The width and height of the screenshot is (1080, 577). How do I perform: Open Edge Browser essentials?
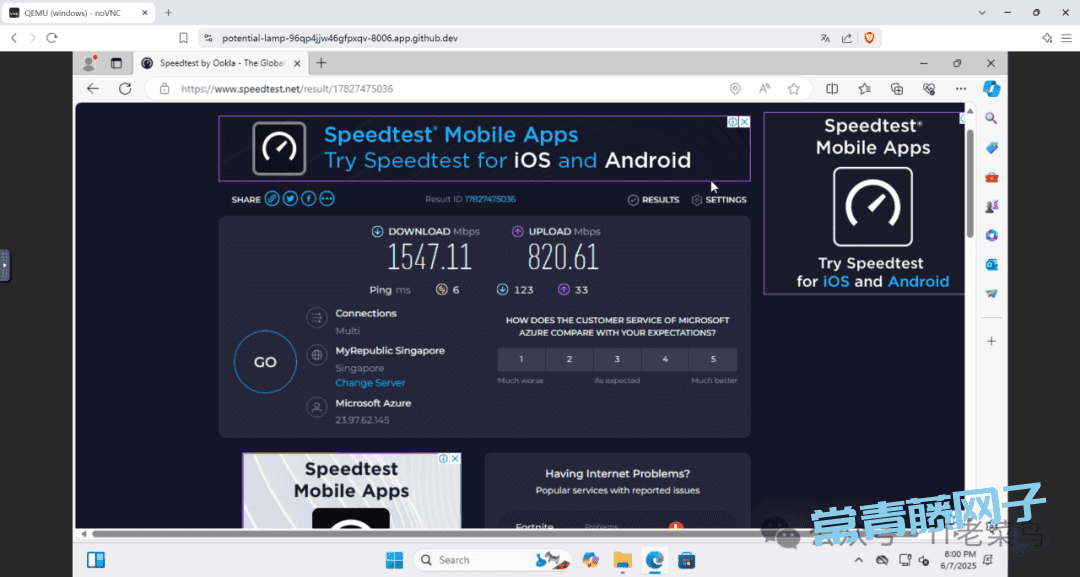928,89
